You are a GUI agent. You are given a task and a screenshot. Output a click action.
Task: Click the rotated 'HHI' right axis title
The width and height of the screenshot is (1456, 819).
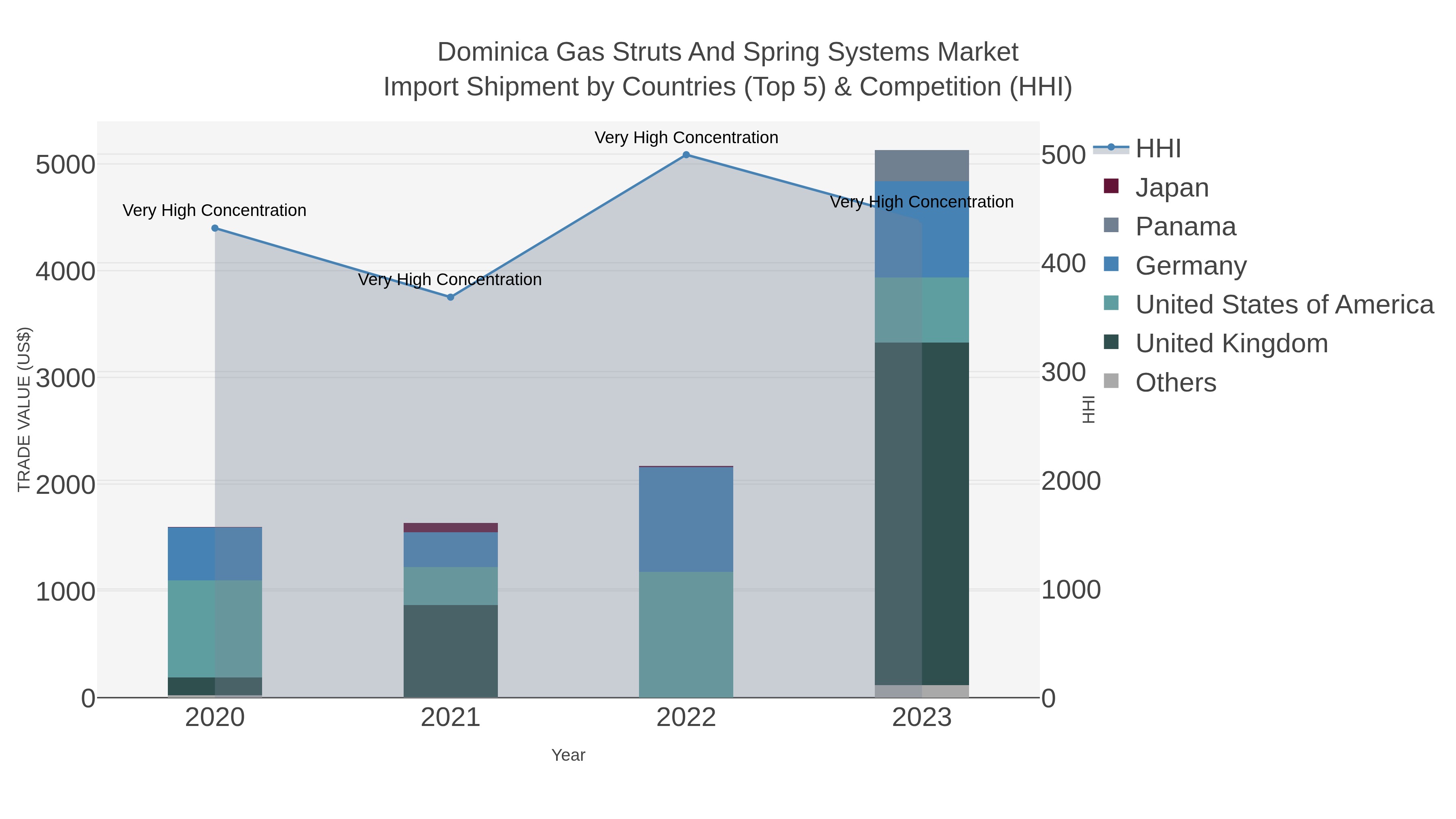(1088, 410)
